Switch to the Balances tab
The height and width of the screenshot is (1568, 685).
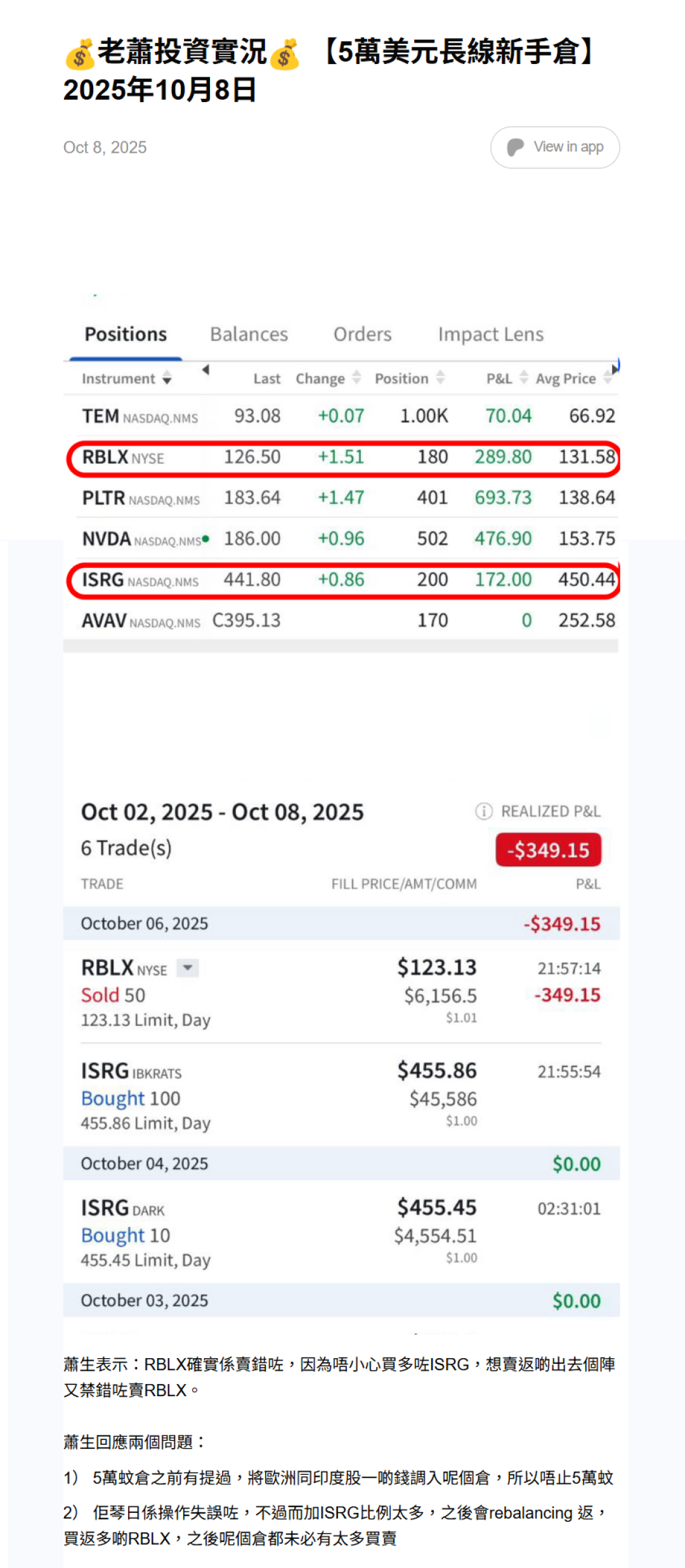(x=249, y=334)
